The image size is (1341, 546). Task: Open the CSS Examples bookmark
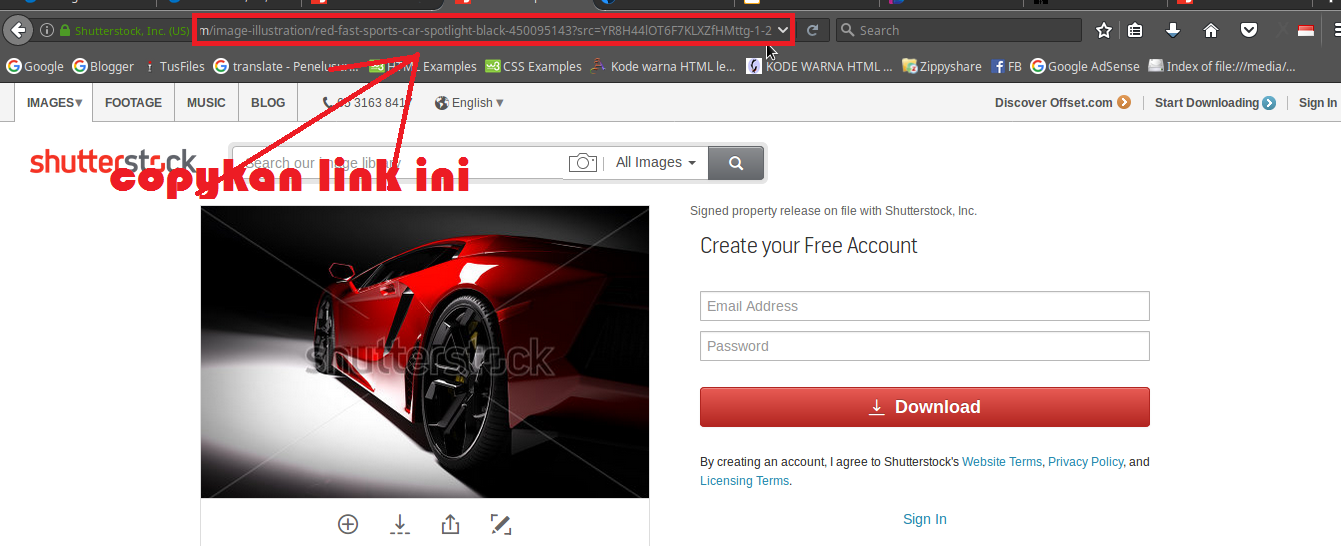tap(533, 66)
